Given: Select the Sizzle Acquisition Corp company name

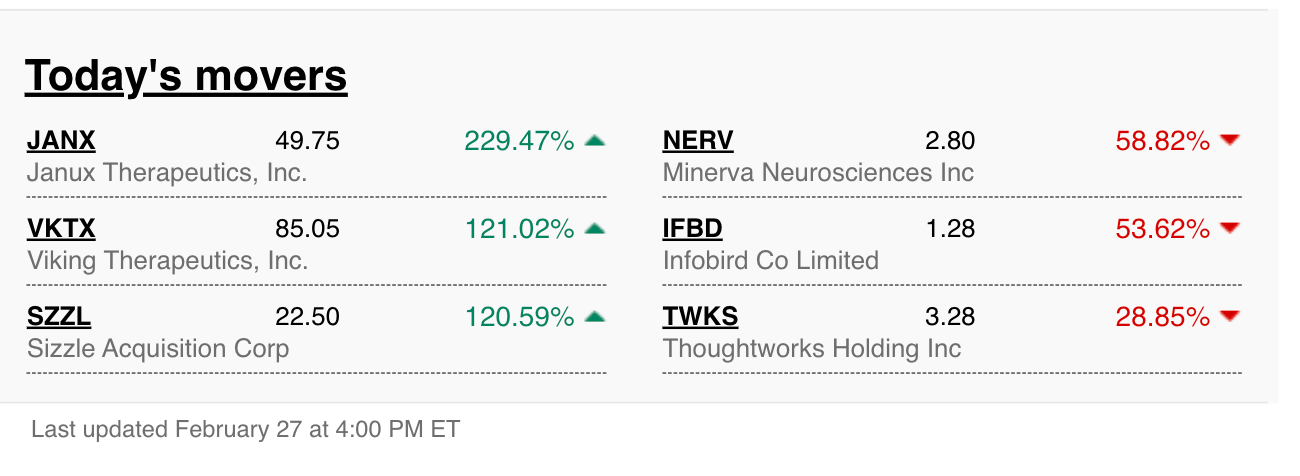Looking at the screenshot, I should click(x=158, y=349).
